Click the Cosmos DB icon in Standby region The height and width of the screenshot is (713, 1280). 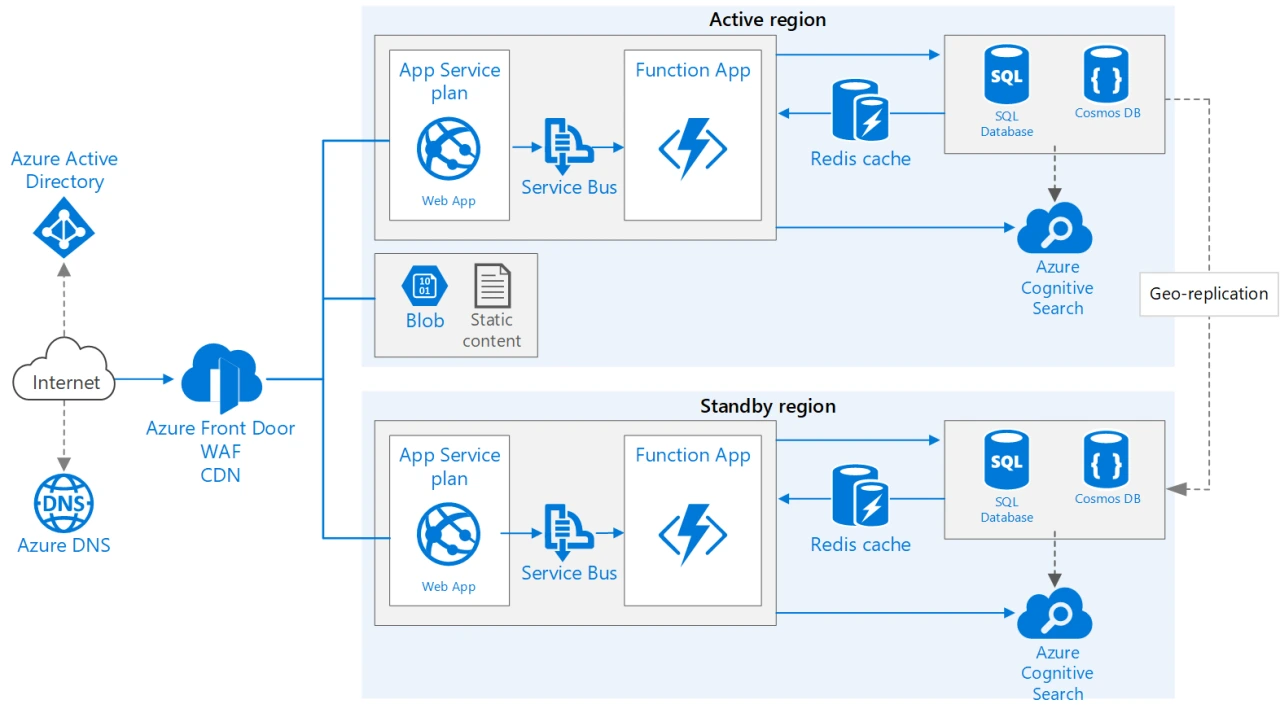pos(1106,459)
